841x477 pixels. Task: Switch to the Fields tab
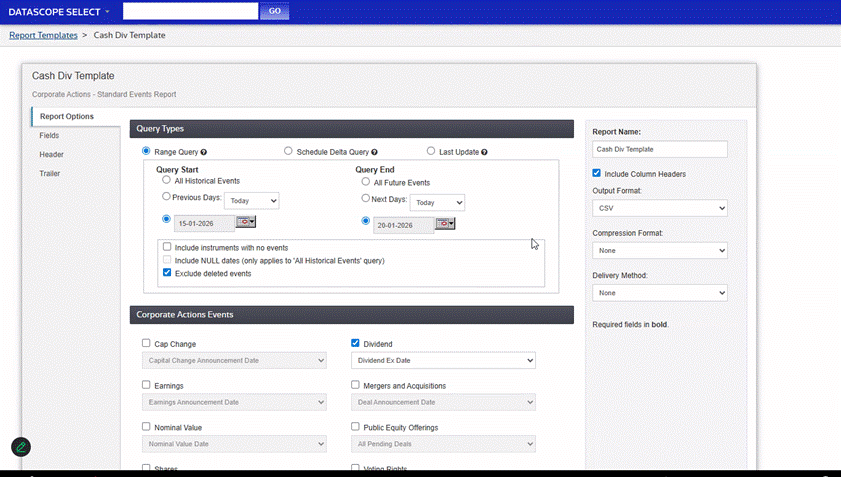pyautogui.click(x=49, y=136)
